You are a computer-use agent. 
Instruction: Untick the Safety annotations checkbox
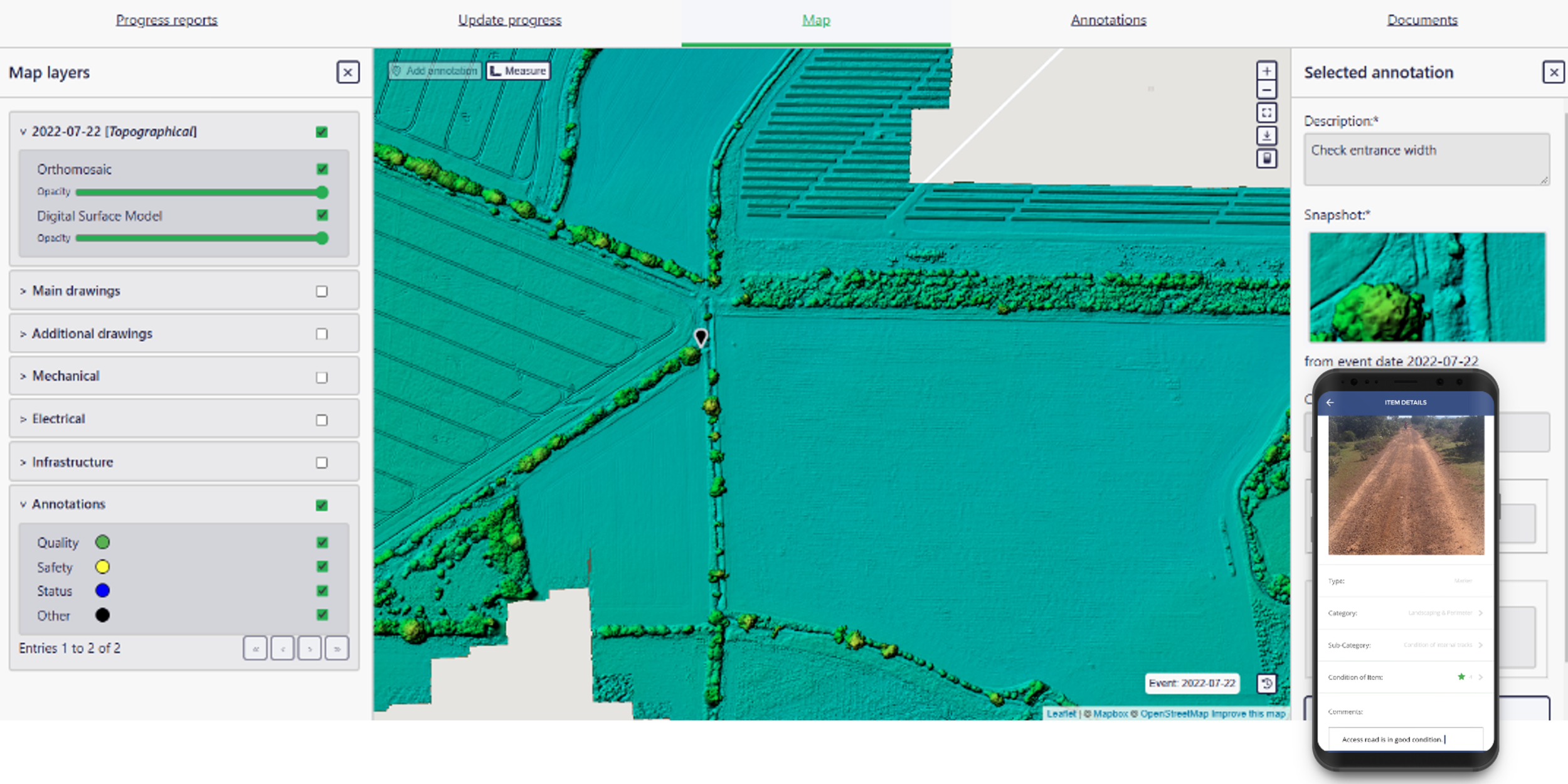(322, 566)
